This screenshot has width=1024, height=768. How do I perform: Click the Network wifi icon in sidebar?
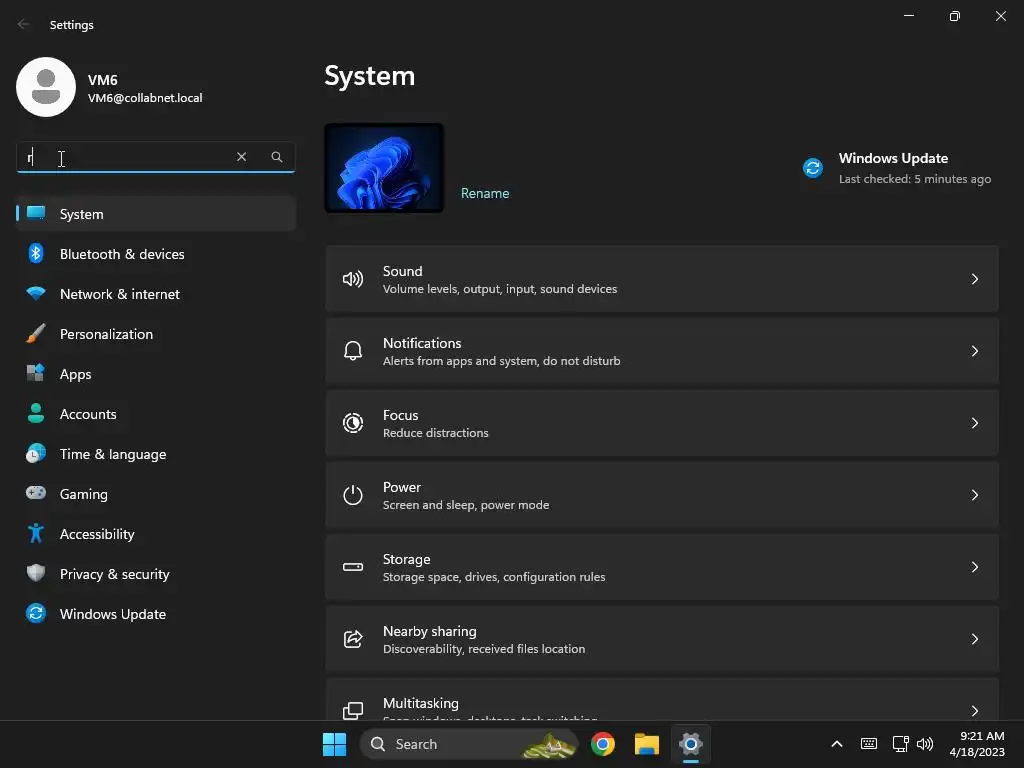point(36,293)
